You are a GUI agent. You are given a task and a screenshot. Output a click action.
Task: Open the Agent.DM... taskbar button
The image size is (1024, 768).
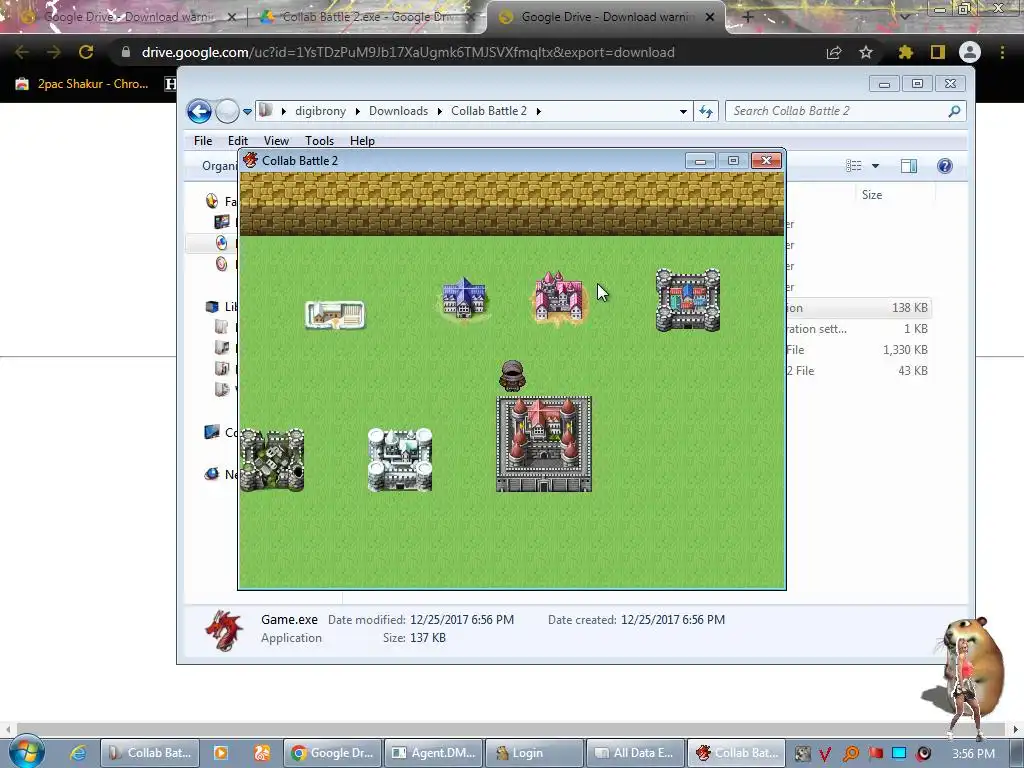(434, 753)
